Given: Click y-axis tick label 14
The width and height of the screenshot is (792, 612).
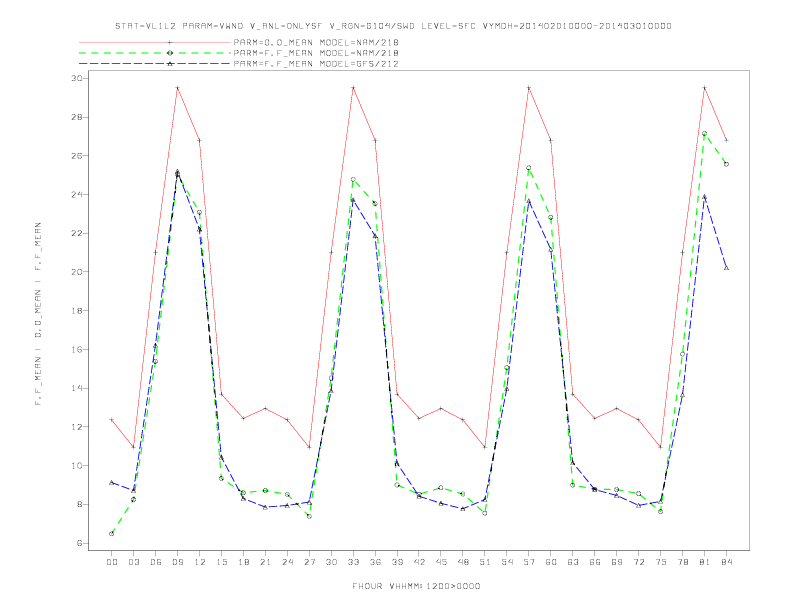Looking at the screenshot, I should (77, 388).
